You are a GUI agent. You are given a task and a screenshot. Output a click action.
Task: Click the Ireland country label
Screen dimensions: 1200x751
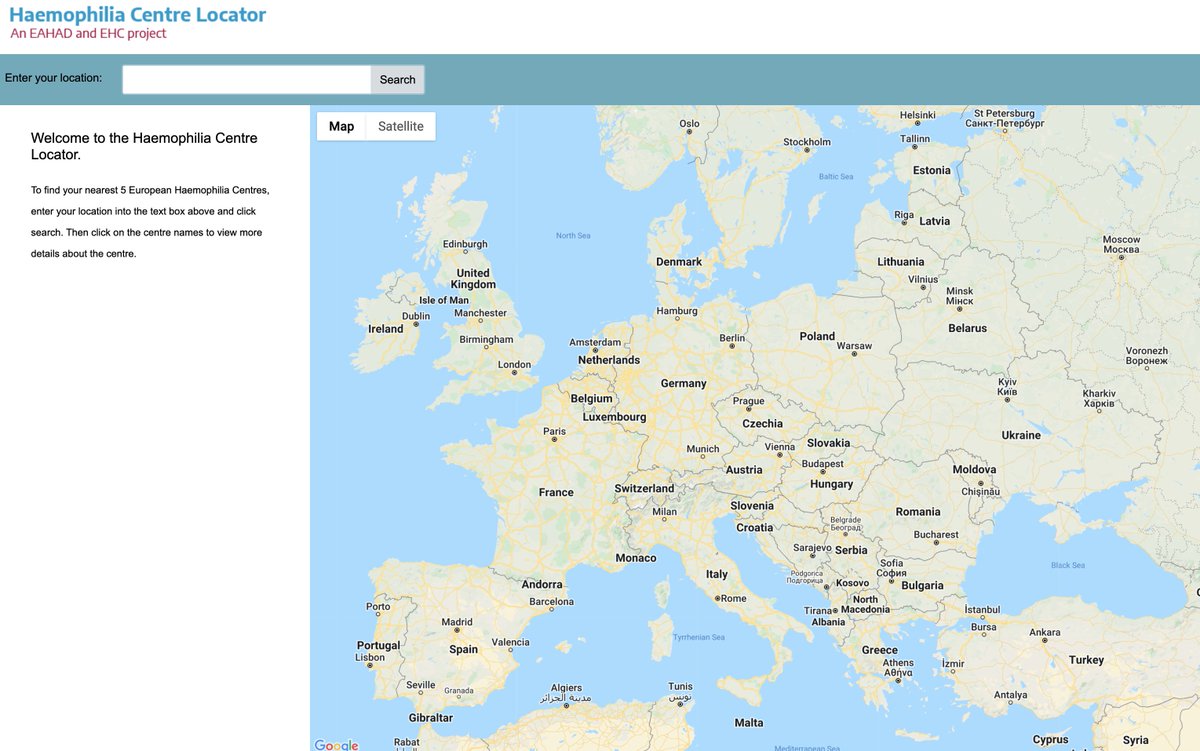(386, 328)
